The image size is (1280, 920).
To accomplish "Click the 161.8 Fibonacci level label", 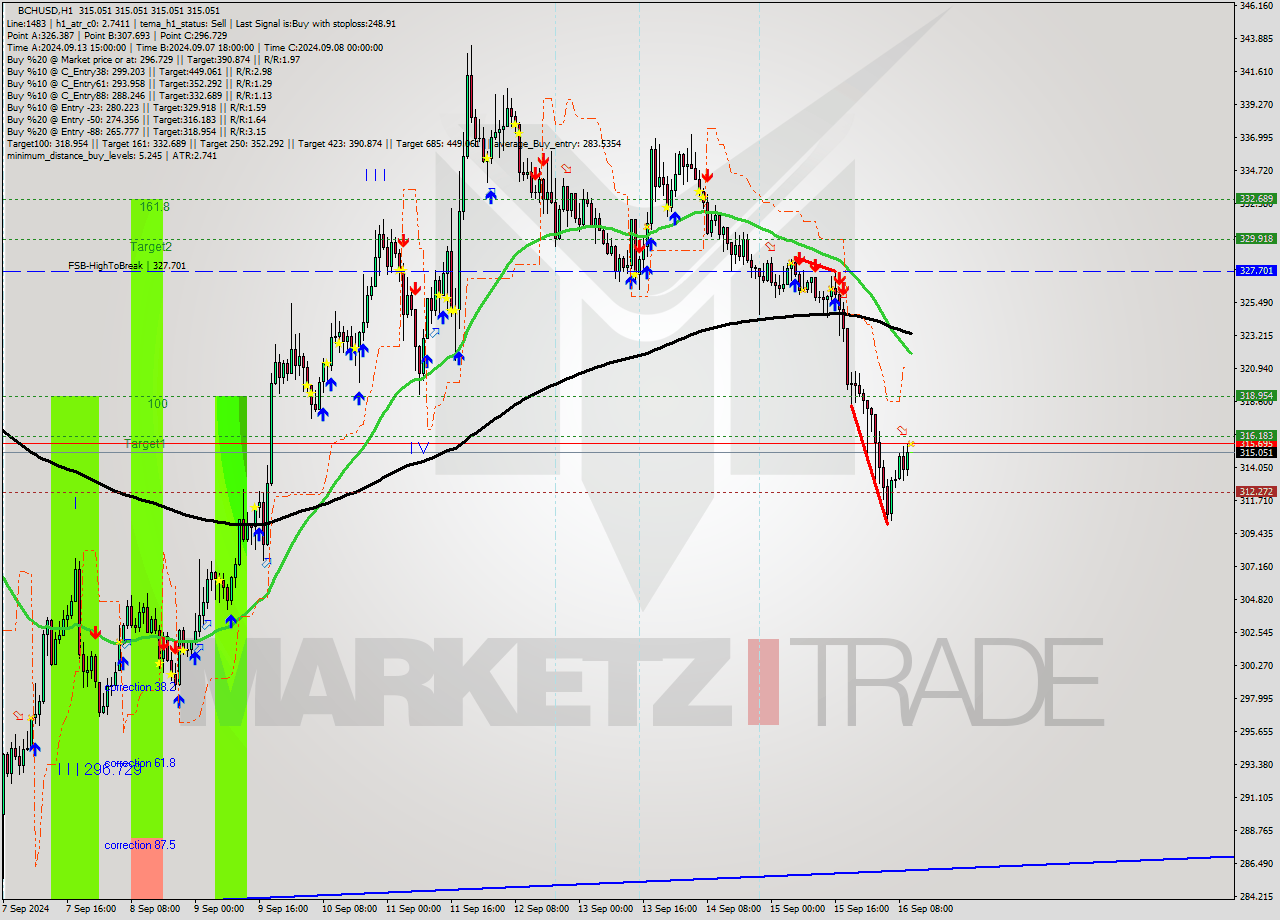I will coord(154,207).
